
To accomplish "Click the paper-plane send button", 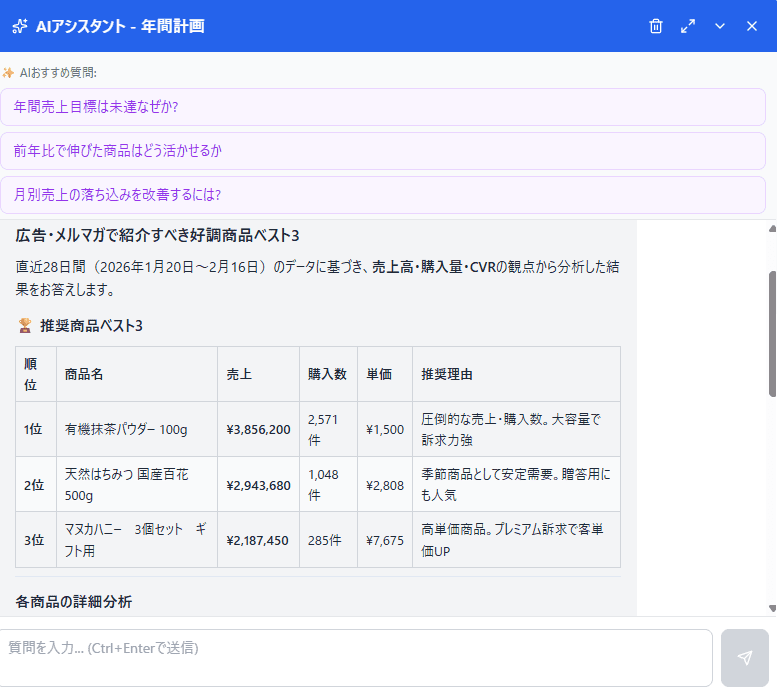I will [744, 658].
